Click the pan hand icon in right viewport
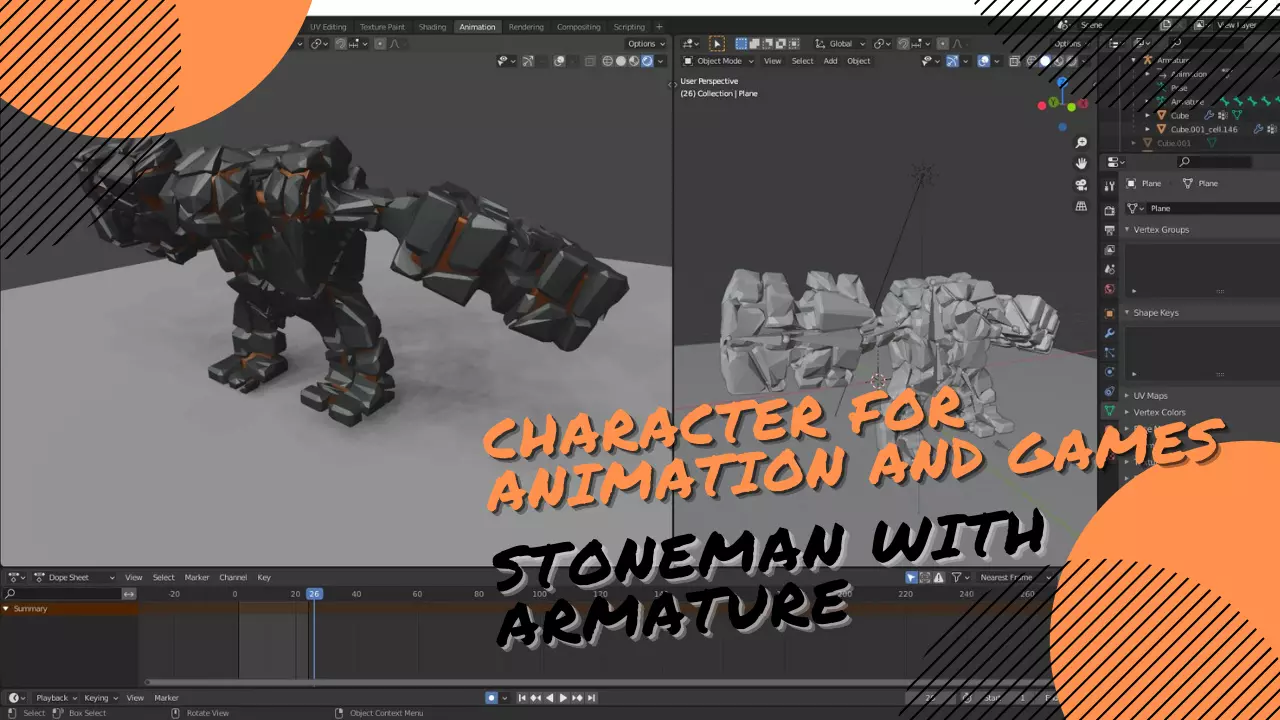The height and width of the screenshot is (720, 1280). click(x=1081, y=164)
